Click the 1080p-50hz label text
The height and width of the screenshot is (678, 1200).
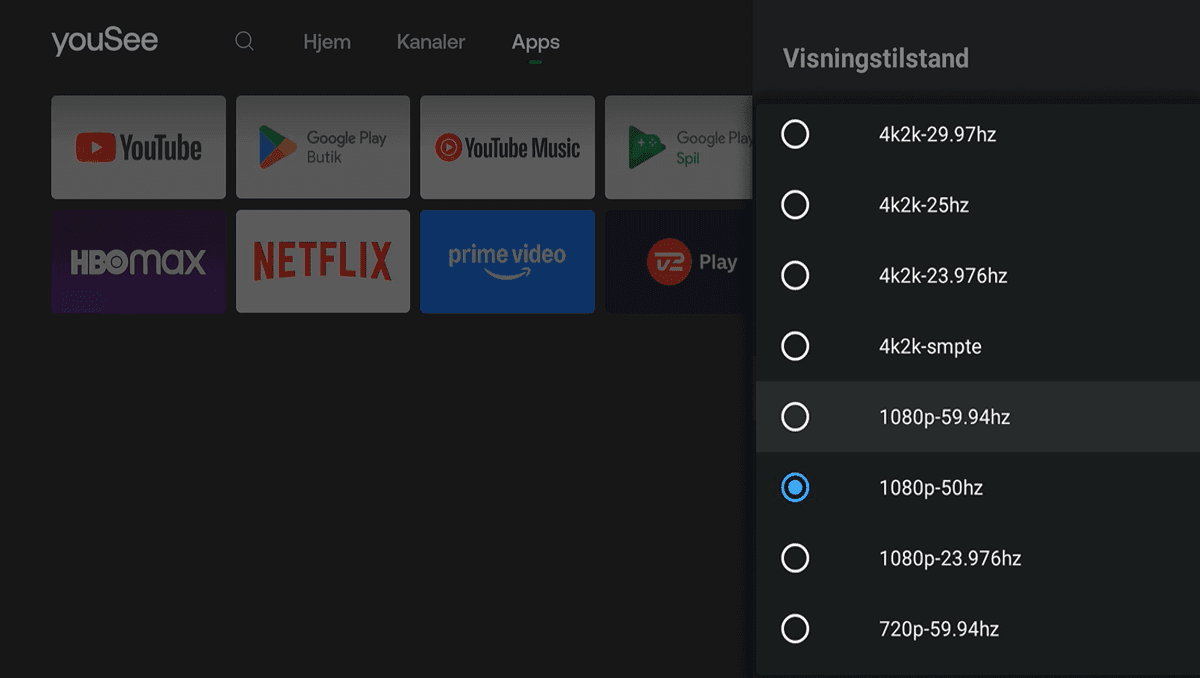[931, 488]
